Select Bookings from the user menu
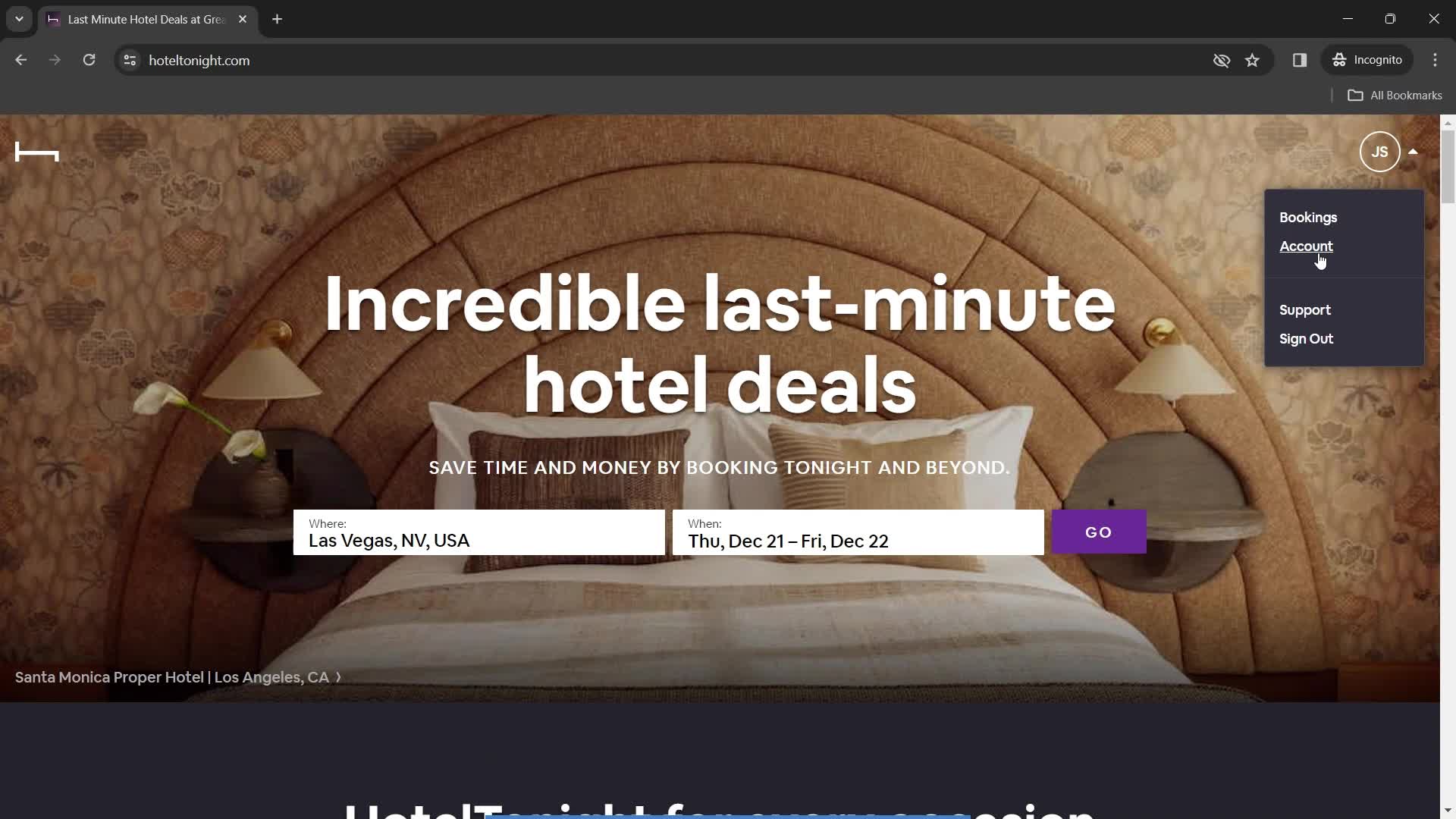This screenshot has width=1456, height=819. 1308,217
